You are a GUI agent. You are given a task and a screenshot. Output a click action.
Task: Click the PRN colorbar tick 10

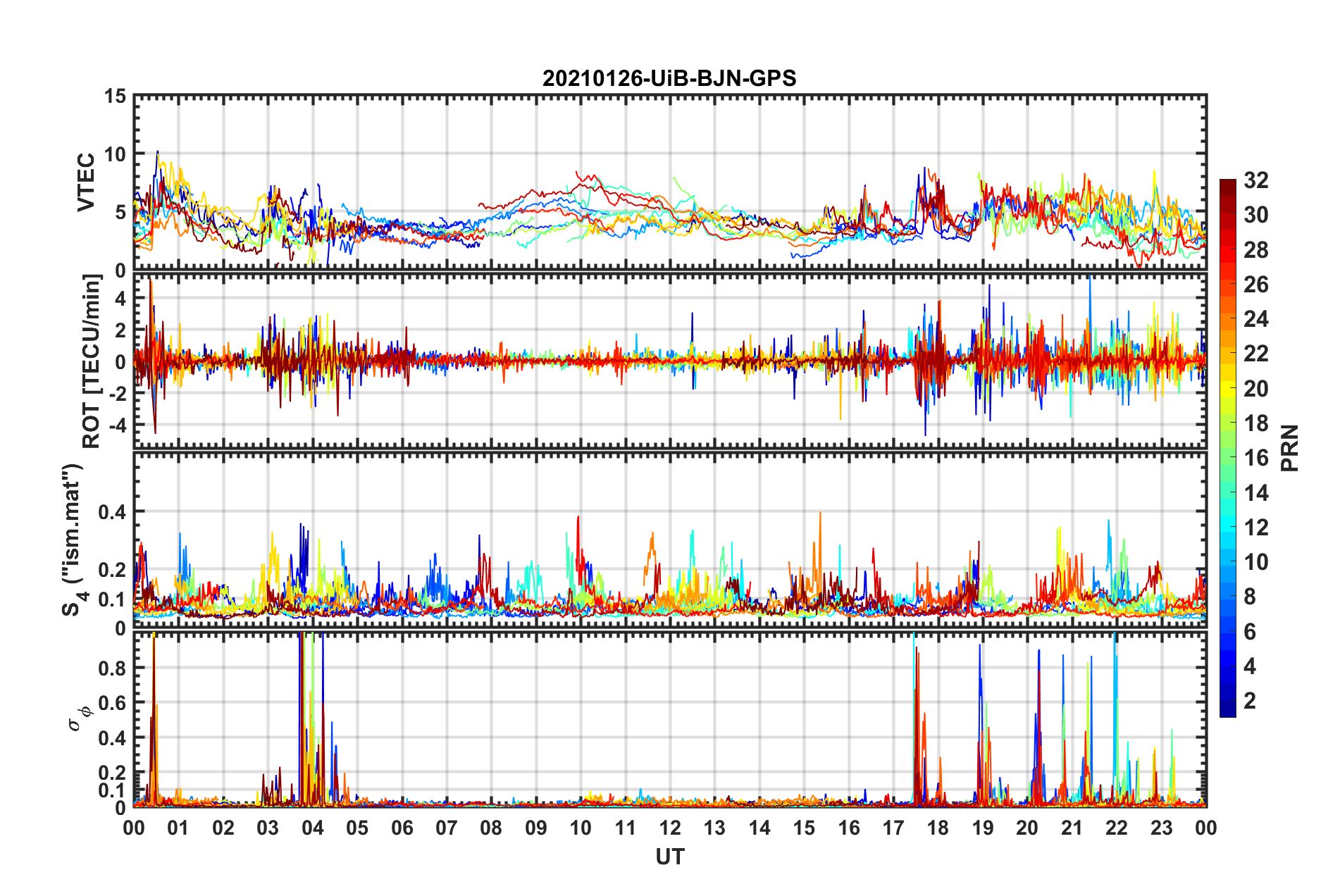pyautogui.click(x=1256, y=562)
